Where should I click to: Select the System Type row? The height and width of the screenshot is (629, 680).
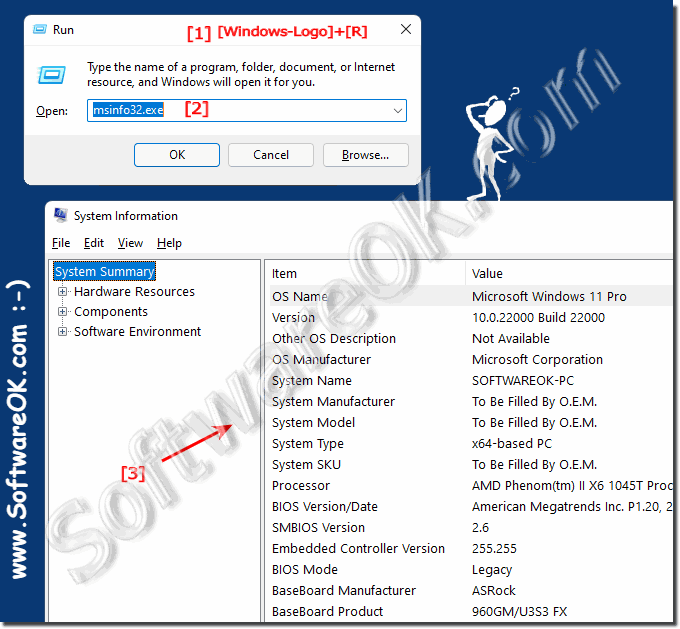[471, 443]
